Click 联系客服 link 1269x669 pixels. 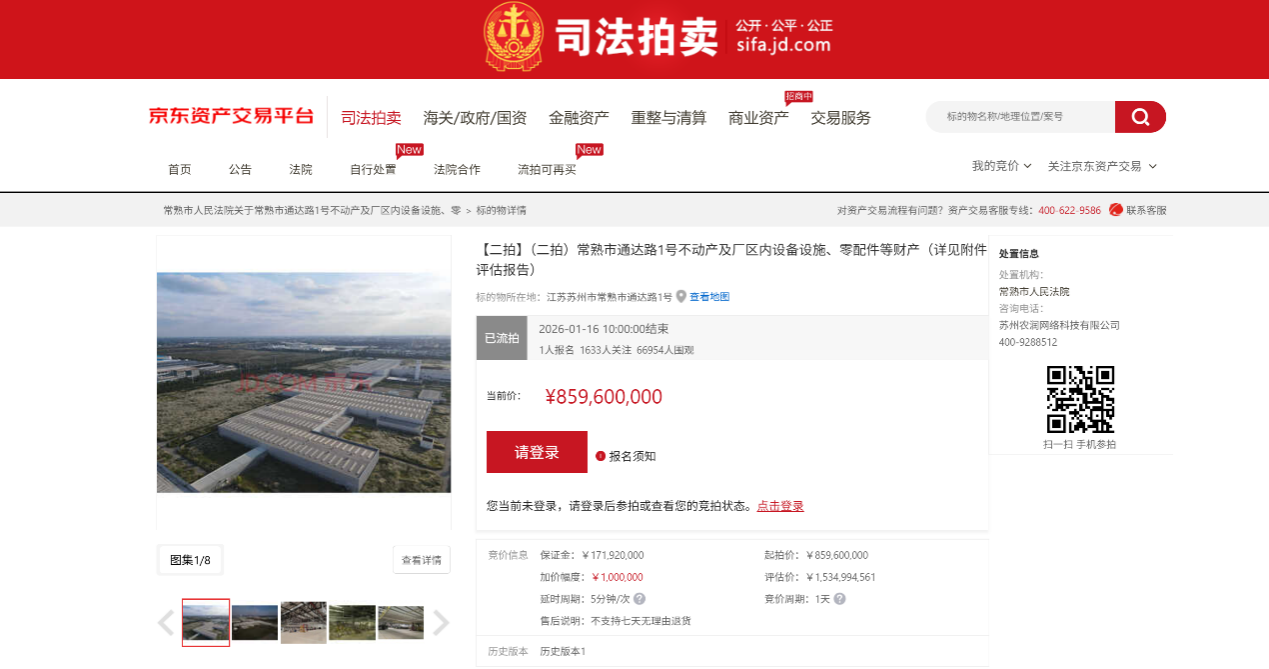point(1146,210)
